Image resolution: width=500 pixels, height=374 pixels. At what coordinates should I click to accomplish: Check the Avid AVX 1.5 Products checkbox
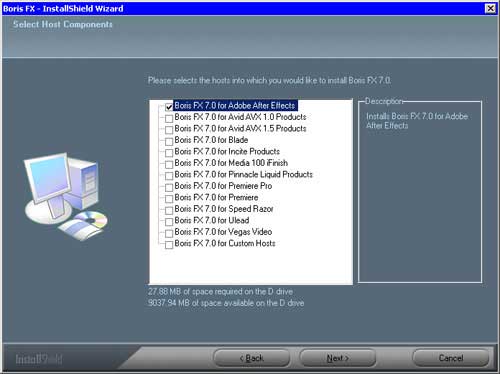(169, 130)
